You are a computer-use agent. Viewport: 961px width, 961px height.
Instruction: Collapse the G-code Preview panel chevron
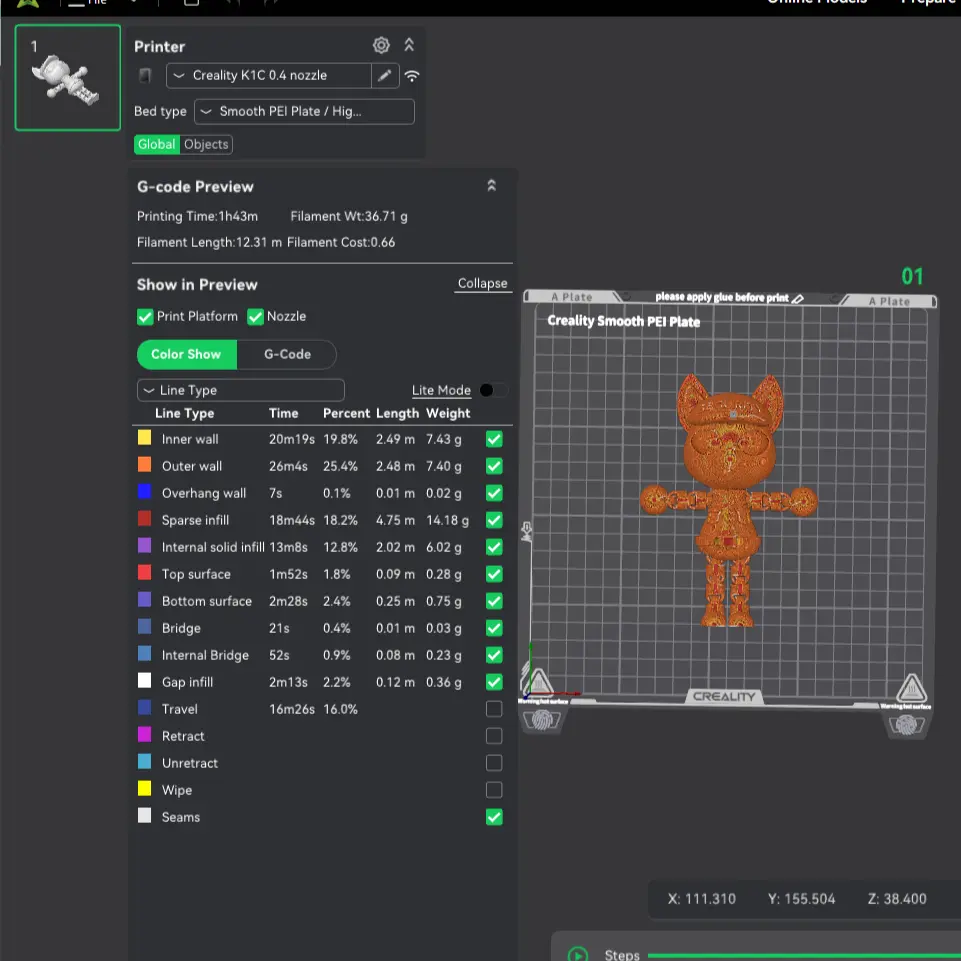pyautogui.click(x=491, y=186)
